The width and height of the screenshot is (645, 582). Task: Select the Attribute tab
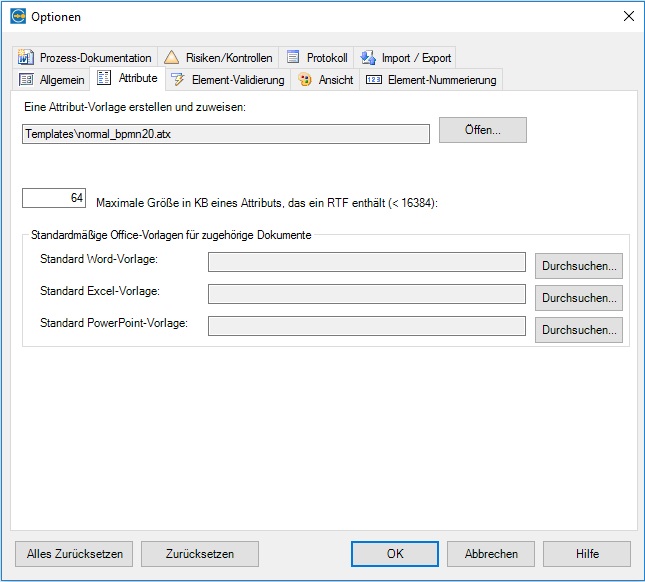pos(128,78)
